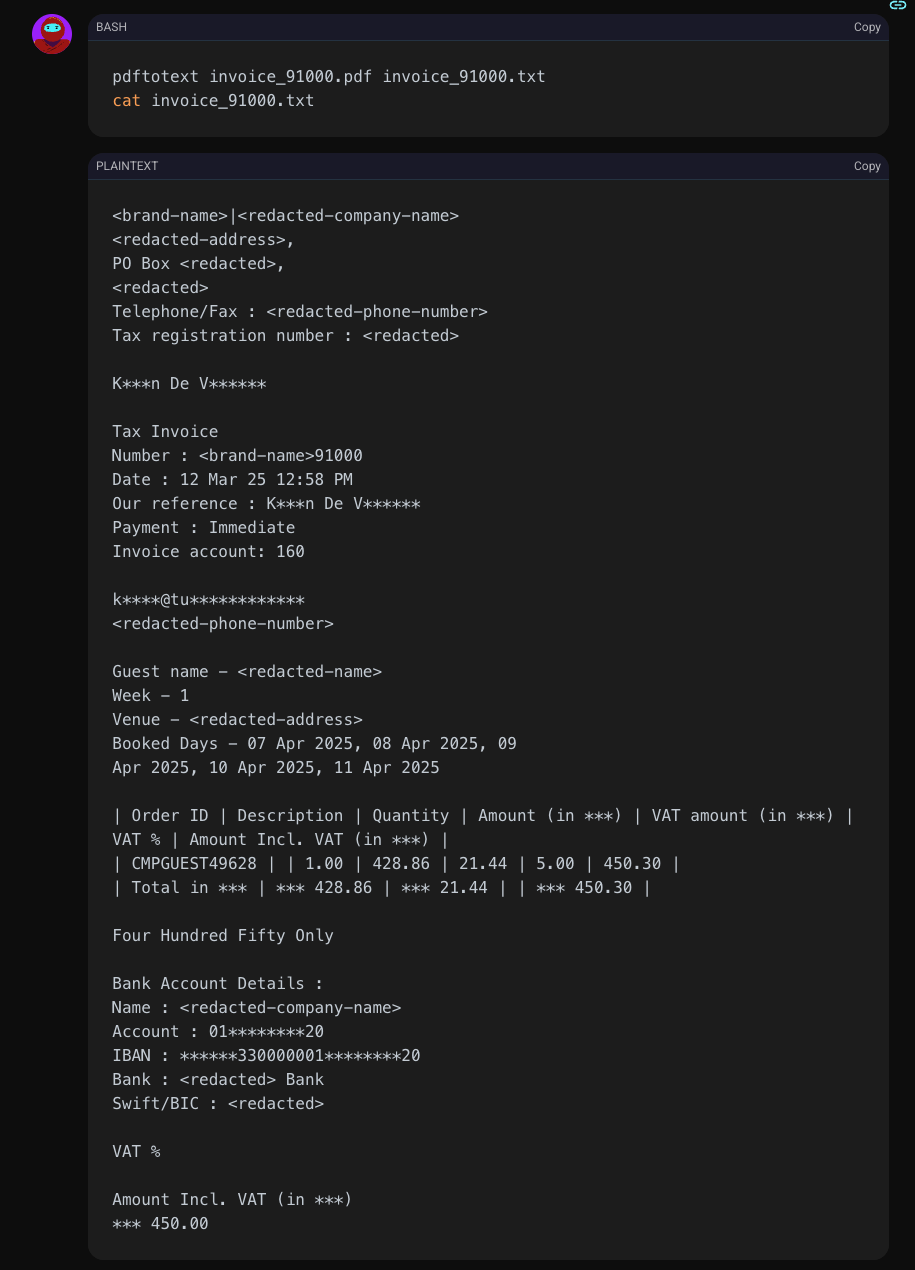Click the Payment : Immediate line
Screen dimensions: 915x1270
click(203, 528)
